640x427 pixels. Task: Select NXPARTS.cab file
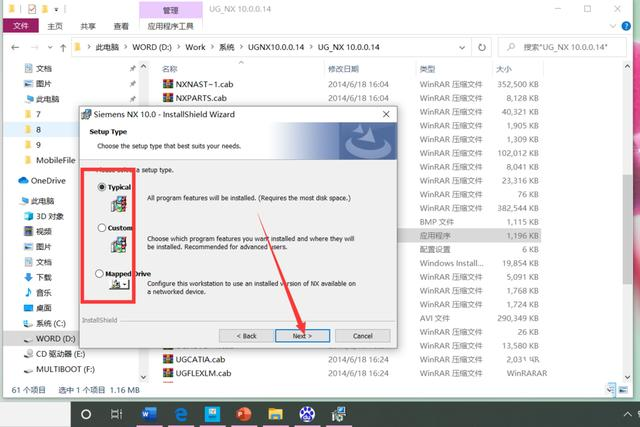[195, 98]
